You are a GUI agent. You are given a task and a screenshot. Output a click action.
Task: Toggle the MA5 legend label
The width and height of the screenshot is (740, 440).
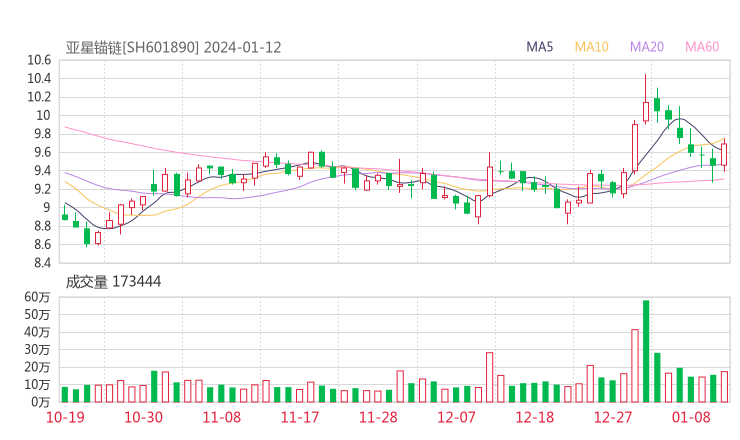pos(540,47)
